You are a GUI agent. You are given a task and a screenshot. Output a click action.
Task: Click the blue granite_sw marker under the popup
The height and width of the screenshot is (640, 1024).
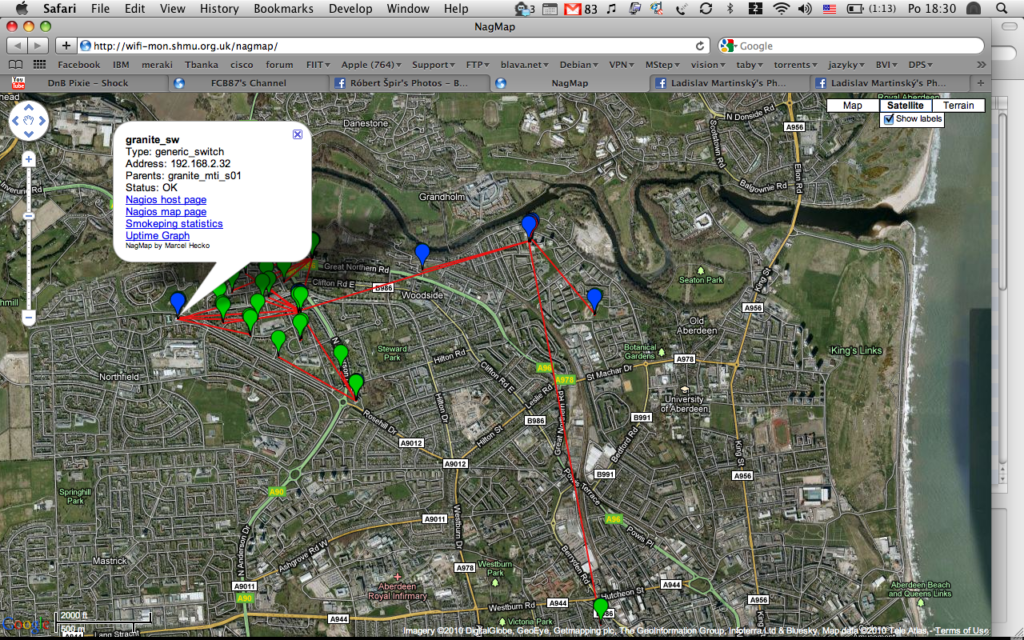point(178,305)
